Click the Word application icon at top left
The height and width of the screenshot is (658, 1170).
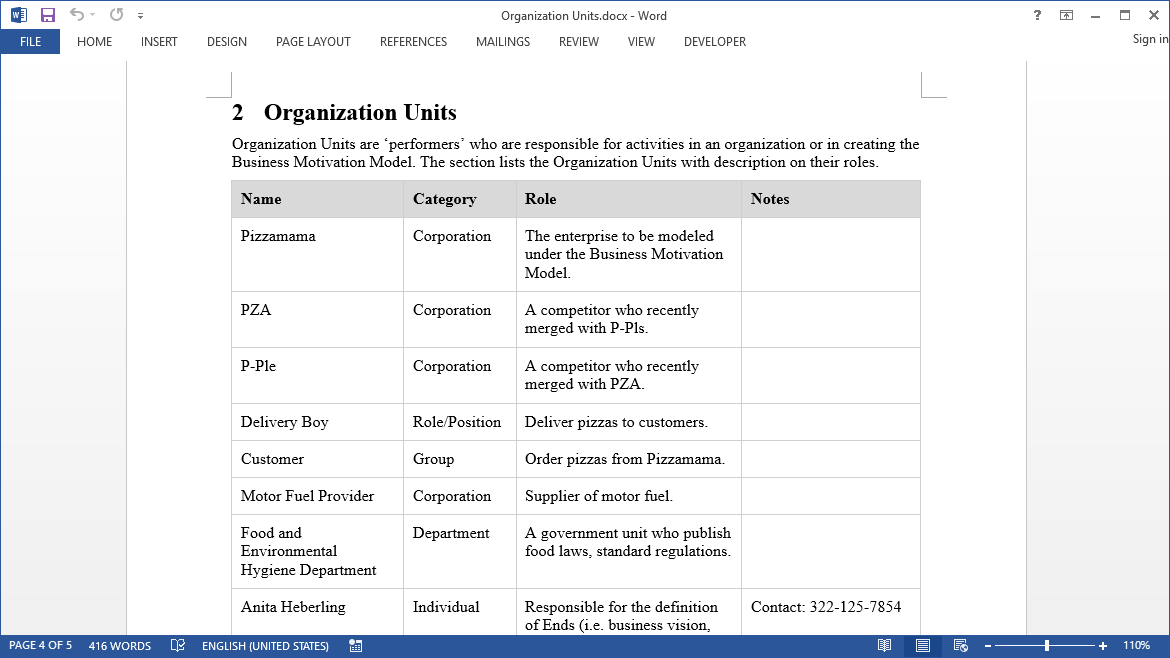click(x=19, y=15)
